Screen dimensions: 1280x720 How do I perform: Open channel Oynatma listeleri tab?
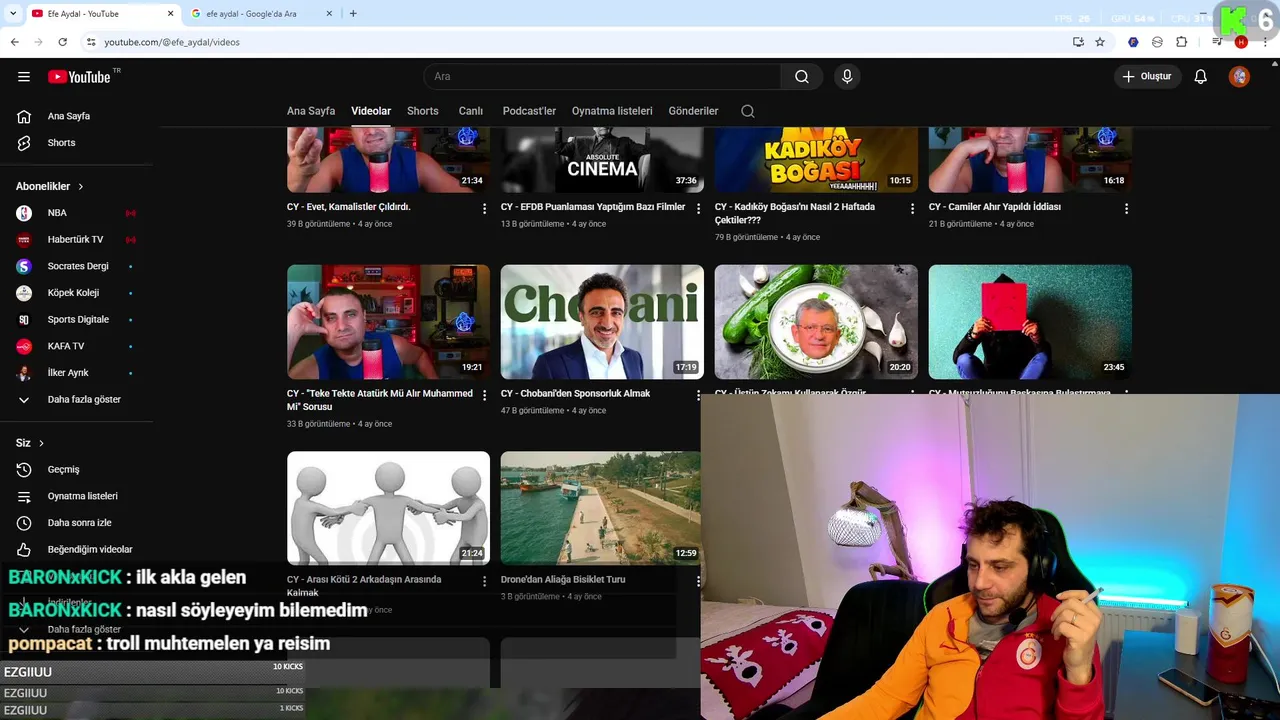click(x=612, y=111)
